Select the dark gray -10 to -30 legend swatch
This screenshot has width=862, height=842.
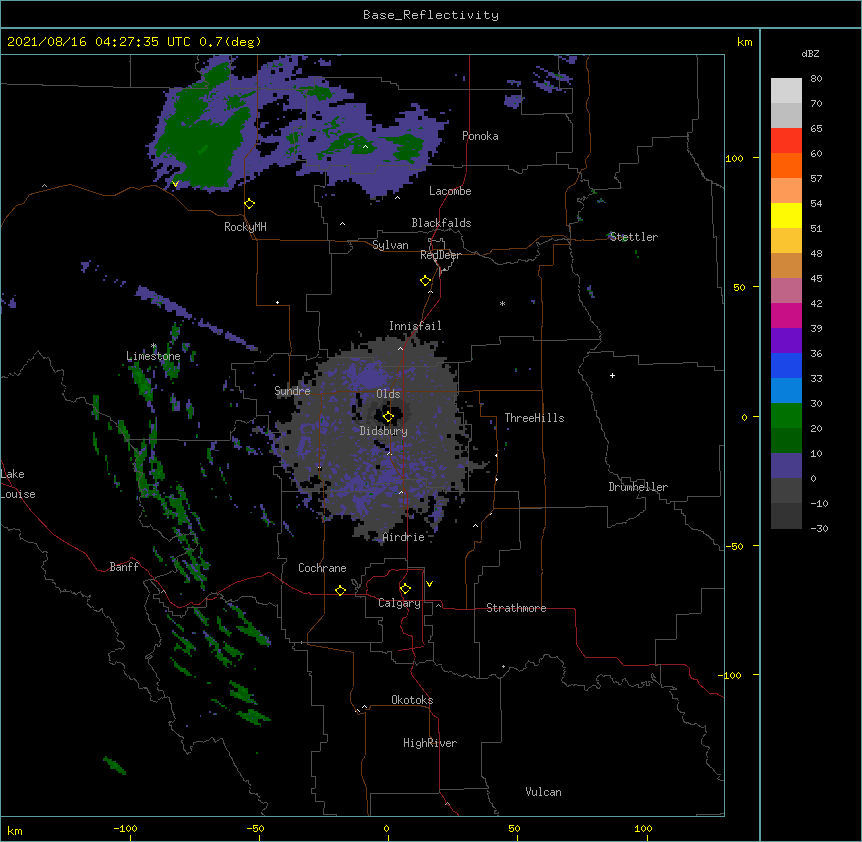[786, 516]
